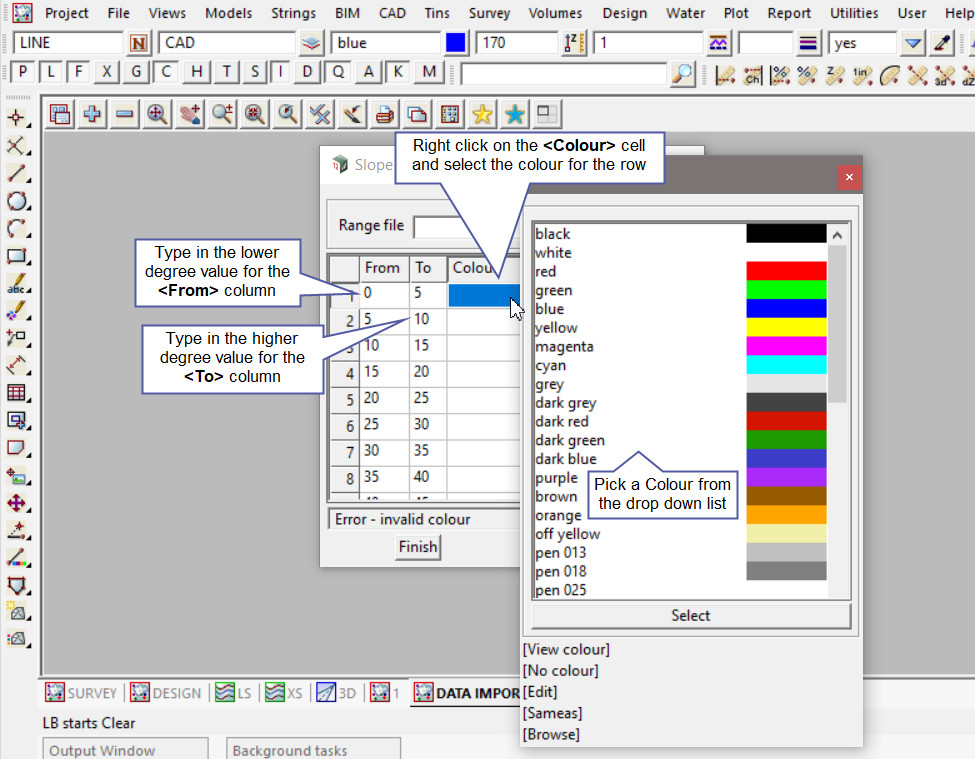Select the circle tool in left toolbar

coord(16,201)
